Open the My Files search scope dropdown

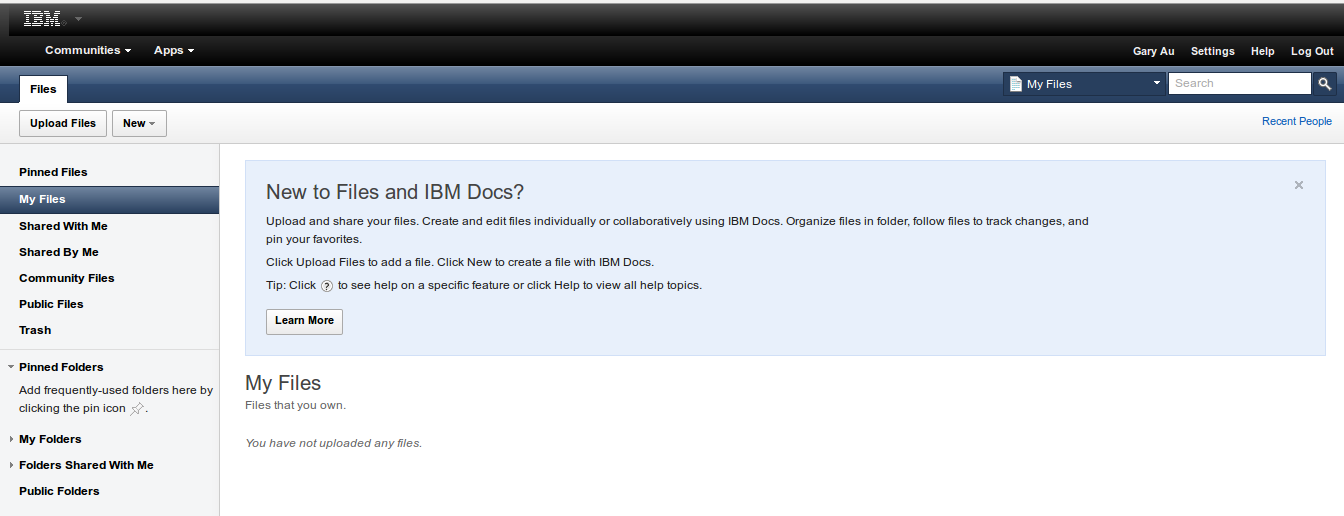click(x=1085, y=84)
